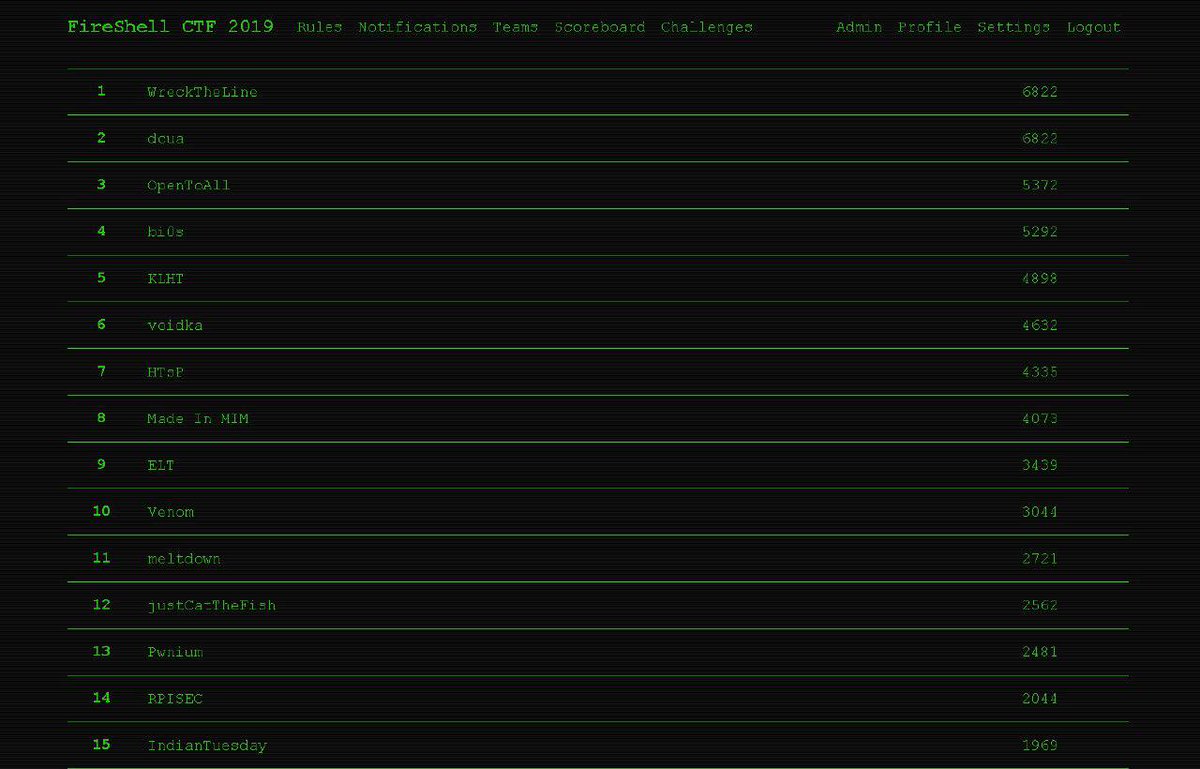
Task: Click the score 4335
Action: pos(1040,372)
